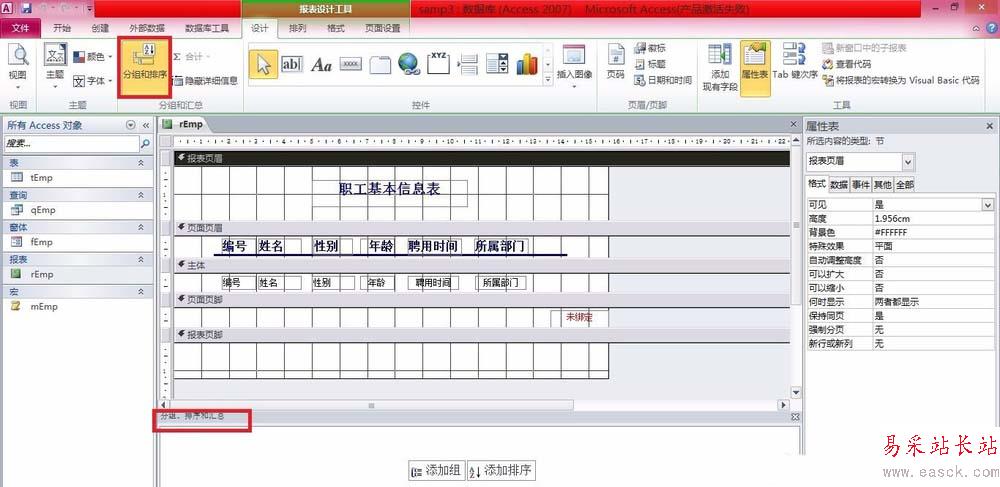Collapse the Queries (查询) group

pos(141,195)
